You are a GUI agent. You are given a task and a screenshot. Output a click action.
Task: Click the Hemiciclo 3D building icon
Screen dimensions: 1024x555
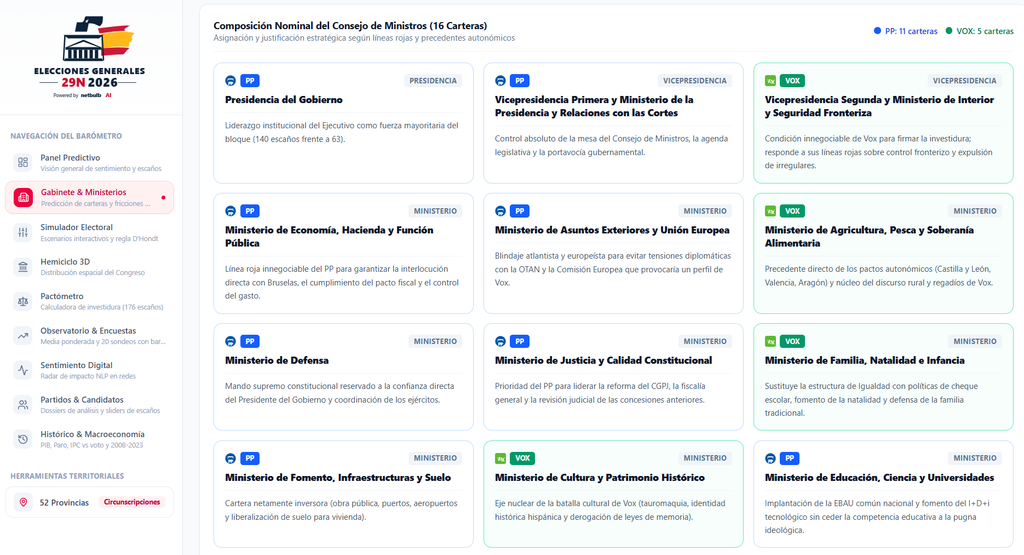[x=23, y=266]
